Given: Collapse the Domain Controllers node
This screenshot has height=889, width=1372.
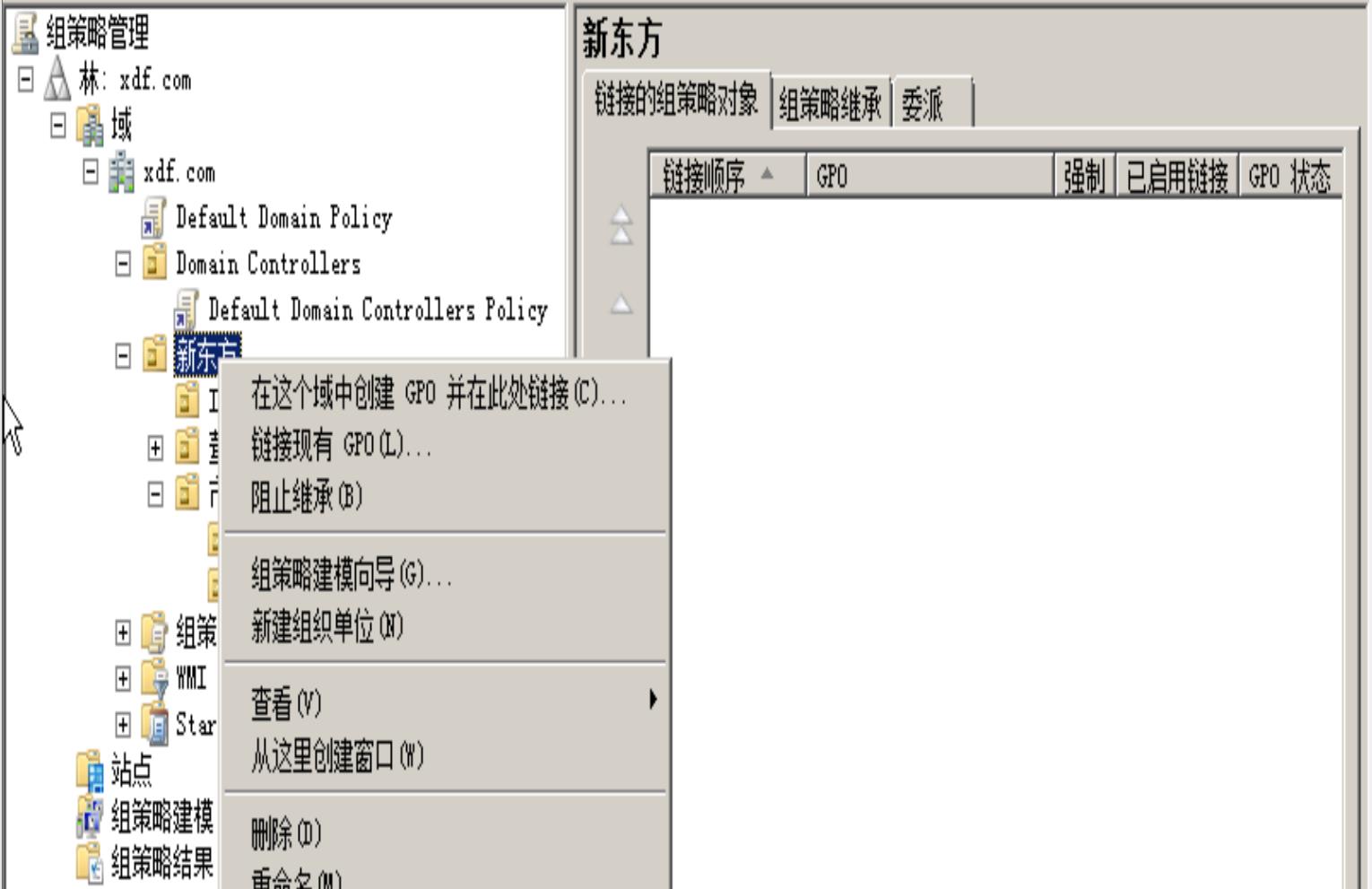Looking at the screenshot, I should click(123, 264).
